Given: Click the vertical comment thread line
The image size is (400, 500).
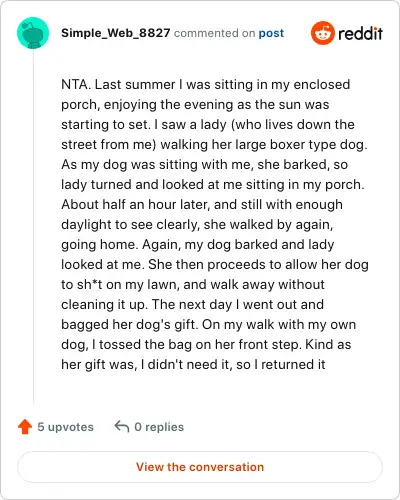Looking at the screenshot, I should pyautogui.click(x=33, y=226).
